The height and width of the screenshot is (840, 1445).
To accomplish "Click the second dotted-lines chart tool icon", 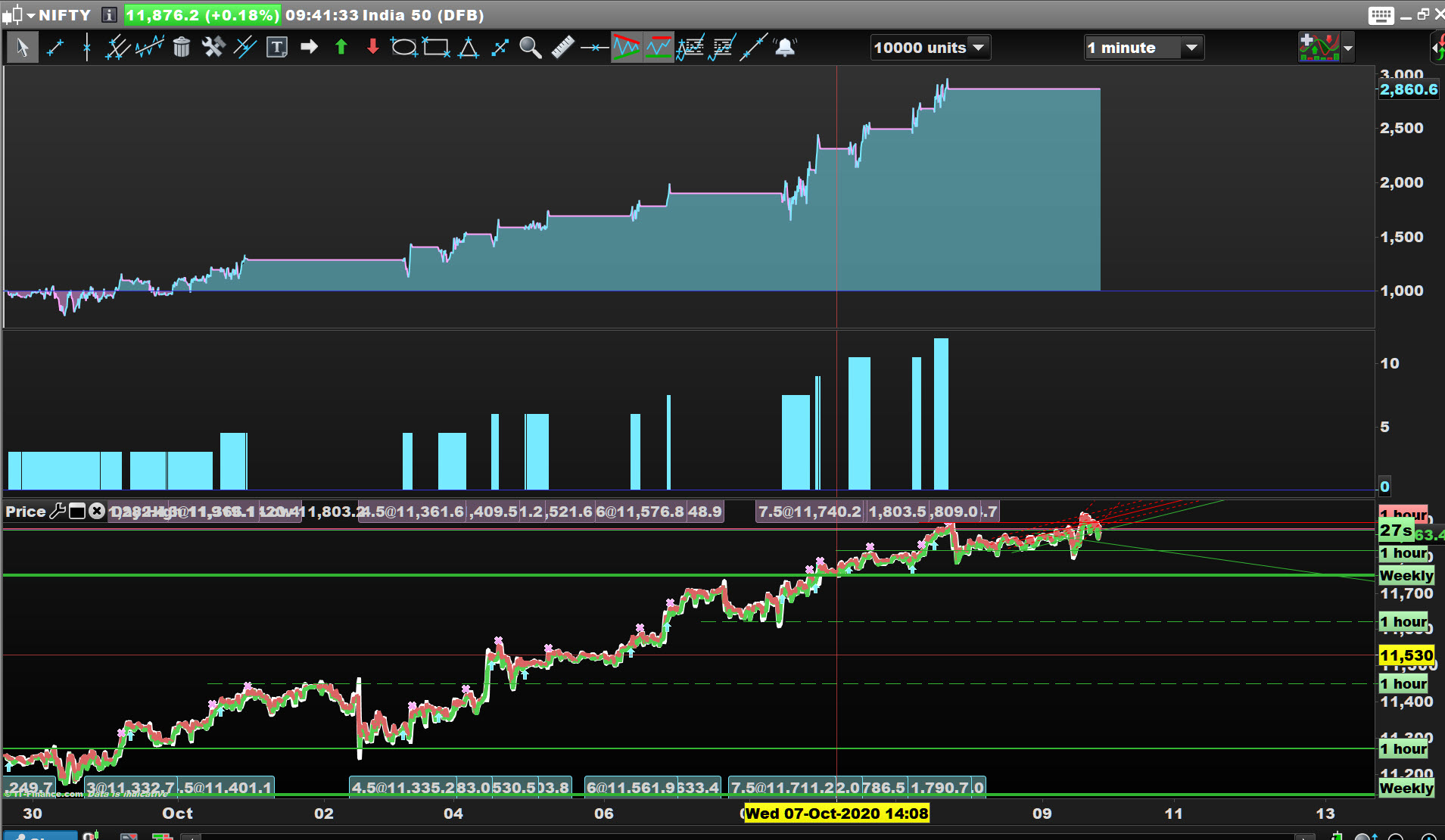I will tap(722, 48).
